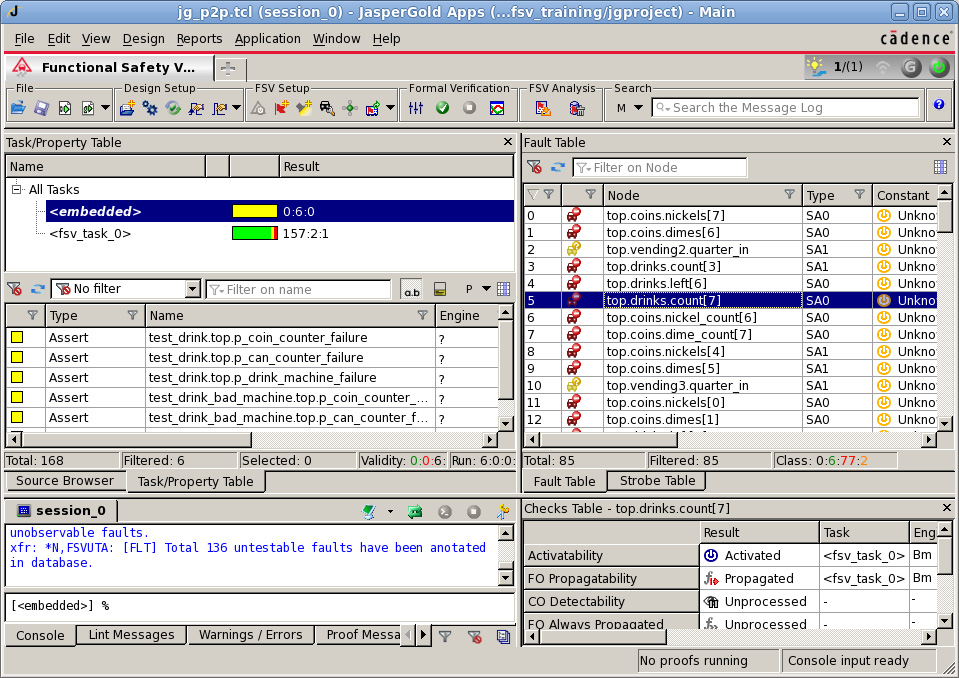The width and height of the screenshot is (959, 678).
Task: Click the message filter funnel icon near console tabs
Action: [x=445, y=636]
